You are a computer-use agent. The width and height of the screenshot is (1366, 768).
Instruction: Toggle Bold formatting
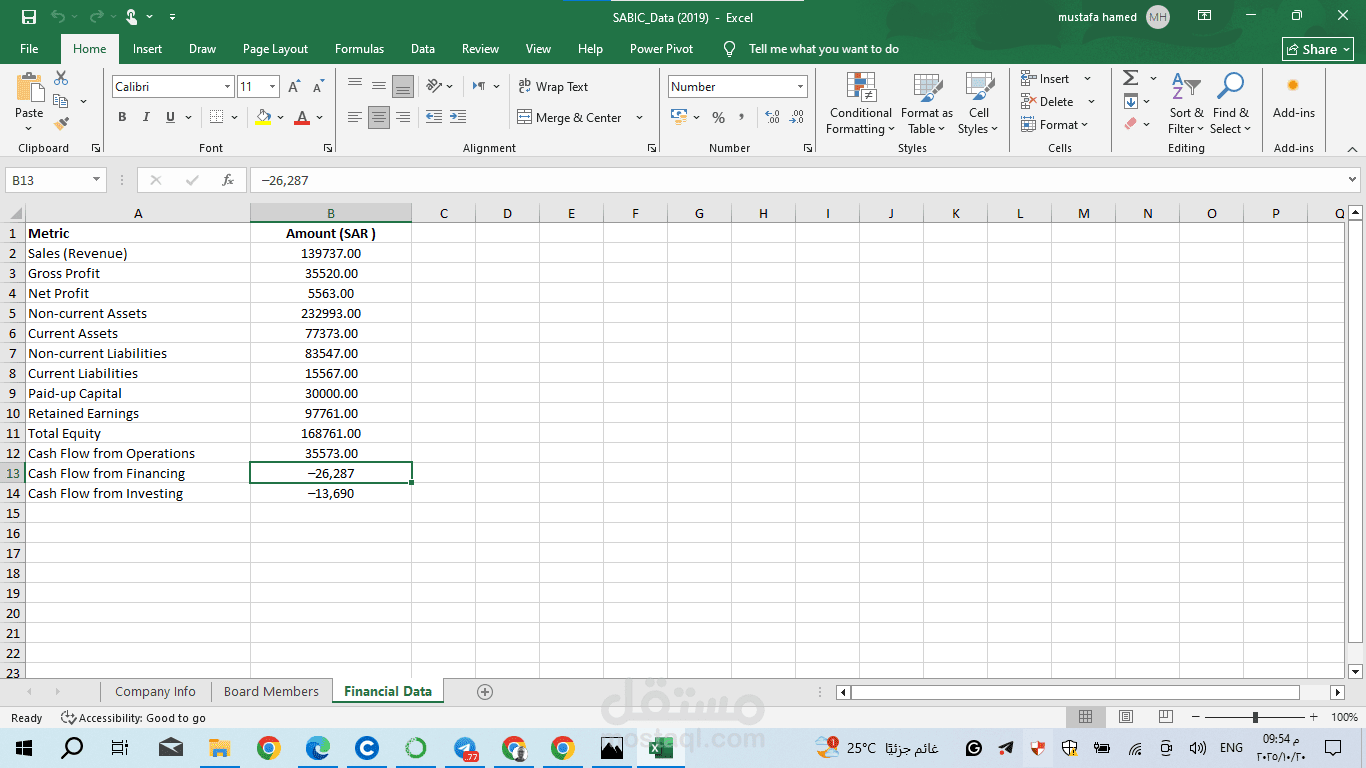click(x=122, y=117)
